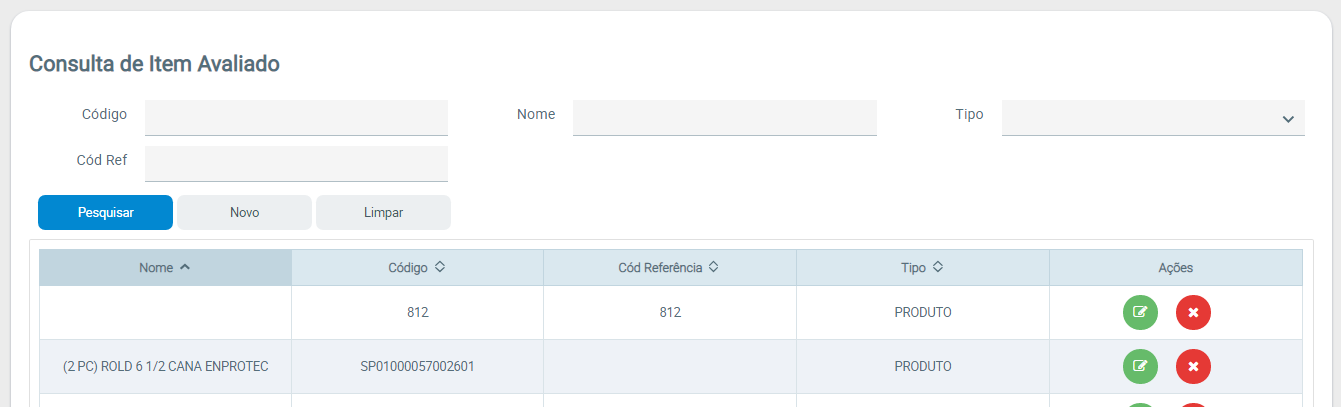
Task: Click the red delete icon for item 812
Action: click(1193, 313)
